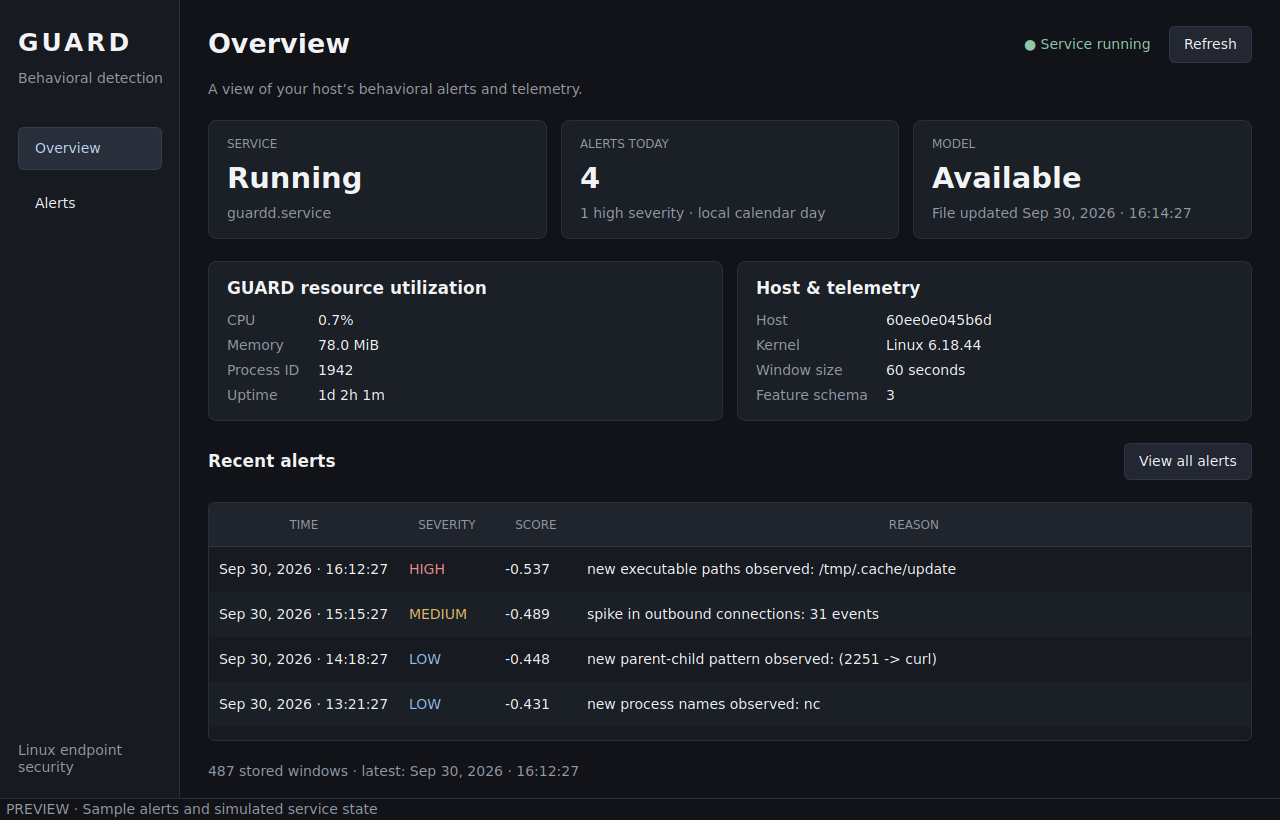Click the Process ID value 1942
The height and width of the screenshot is (820, 1280).
335,370
